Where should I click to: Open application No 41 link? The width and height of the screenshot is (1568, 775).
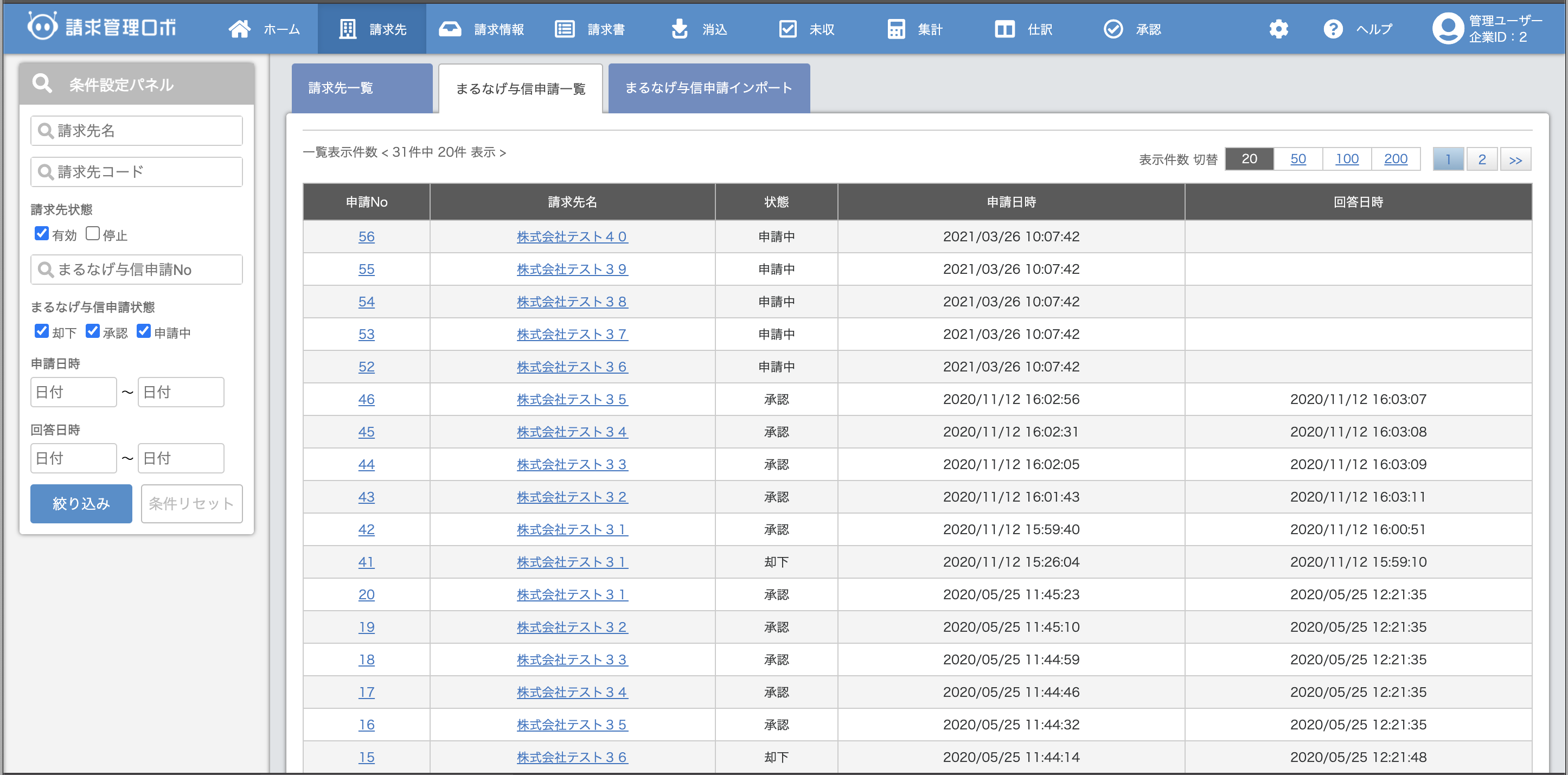[x=367, y=561]
